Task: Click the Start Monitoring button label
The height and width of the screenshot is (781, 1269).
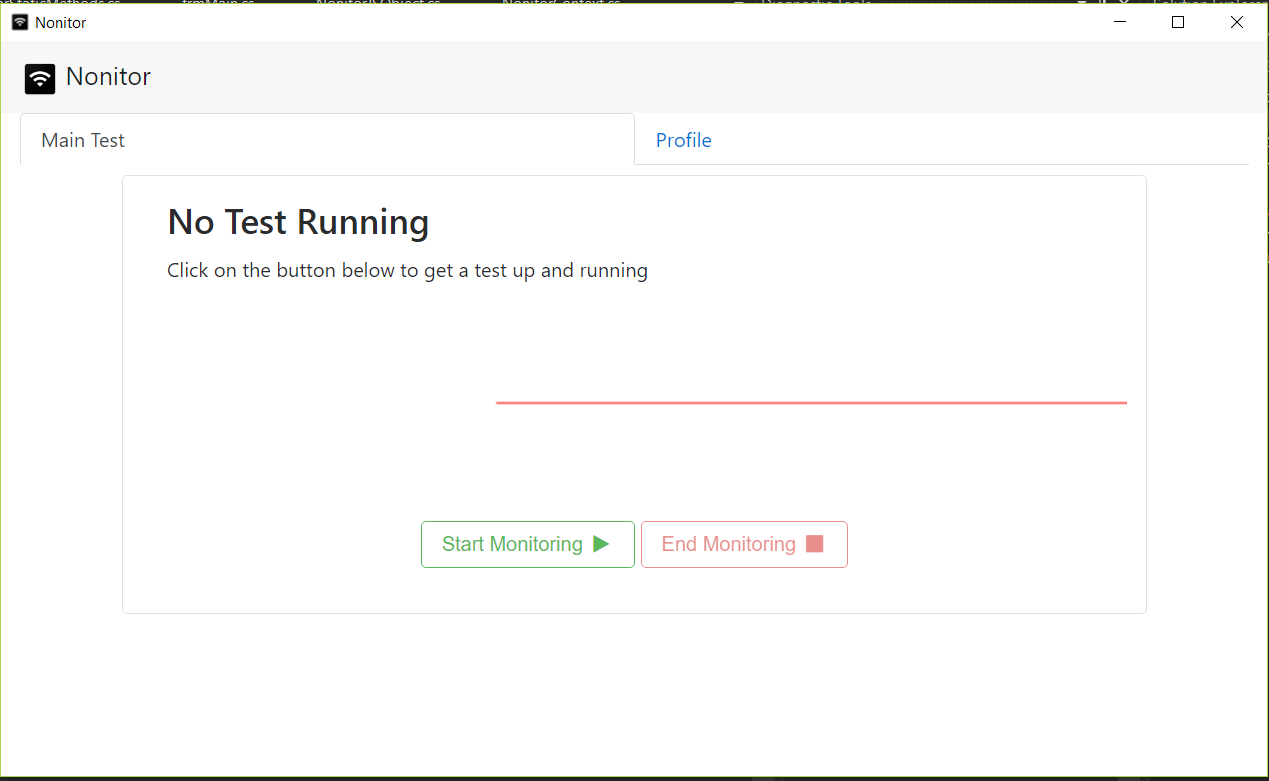Action: (x=512, y=544)
